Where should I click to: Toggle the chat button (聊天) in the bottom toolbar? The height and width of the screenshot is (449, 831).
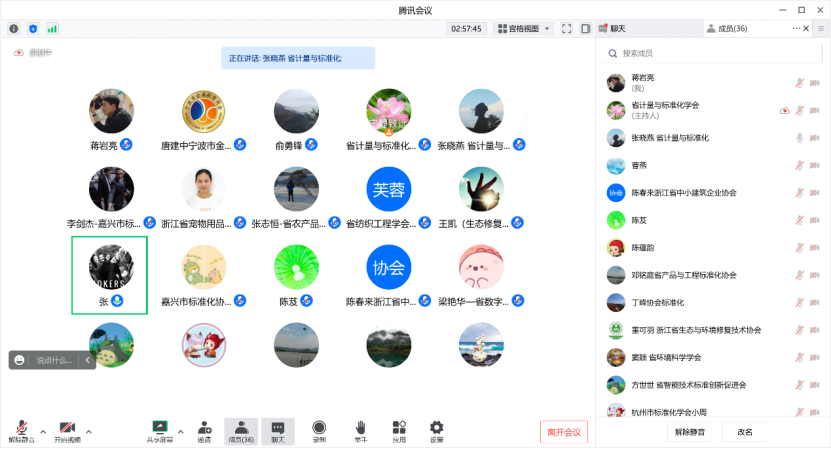pyautogui.click(x=278, y=431)
